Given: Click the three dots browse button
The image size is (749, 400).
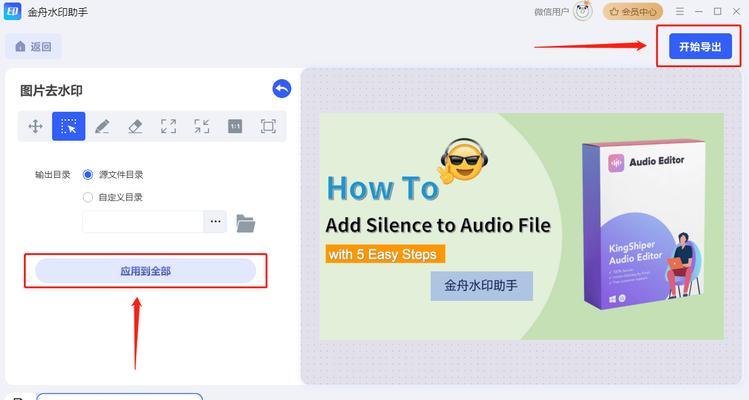Looking at the screenshot, I should coord(215,222).
